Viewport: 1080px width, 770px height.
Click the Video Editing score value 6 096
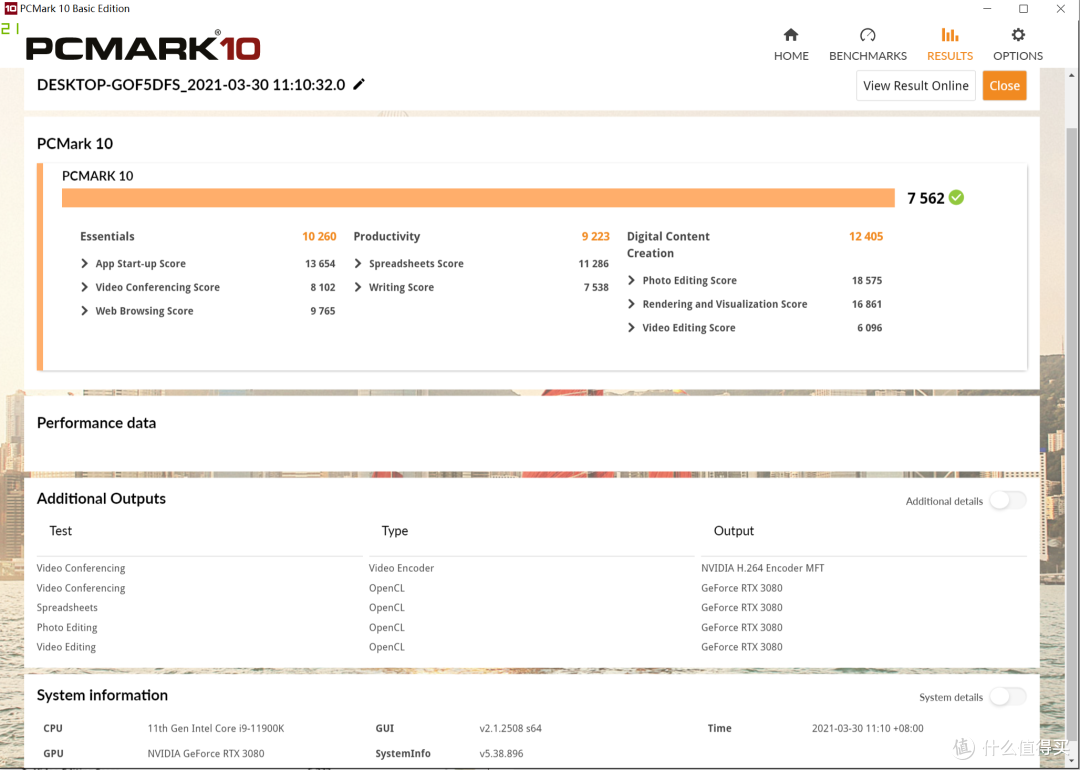click(869, 328)
